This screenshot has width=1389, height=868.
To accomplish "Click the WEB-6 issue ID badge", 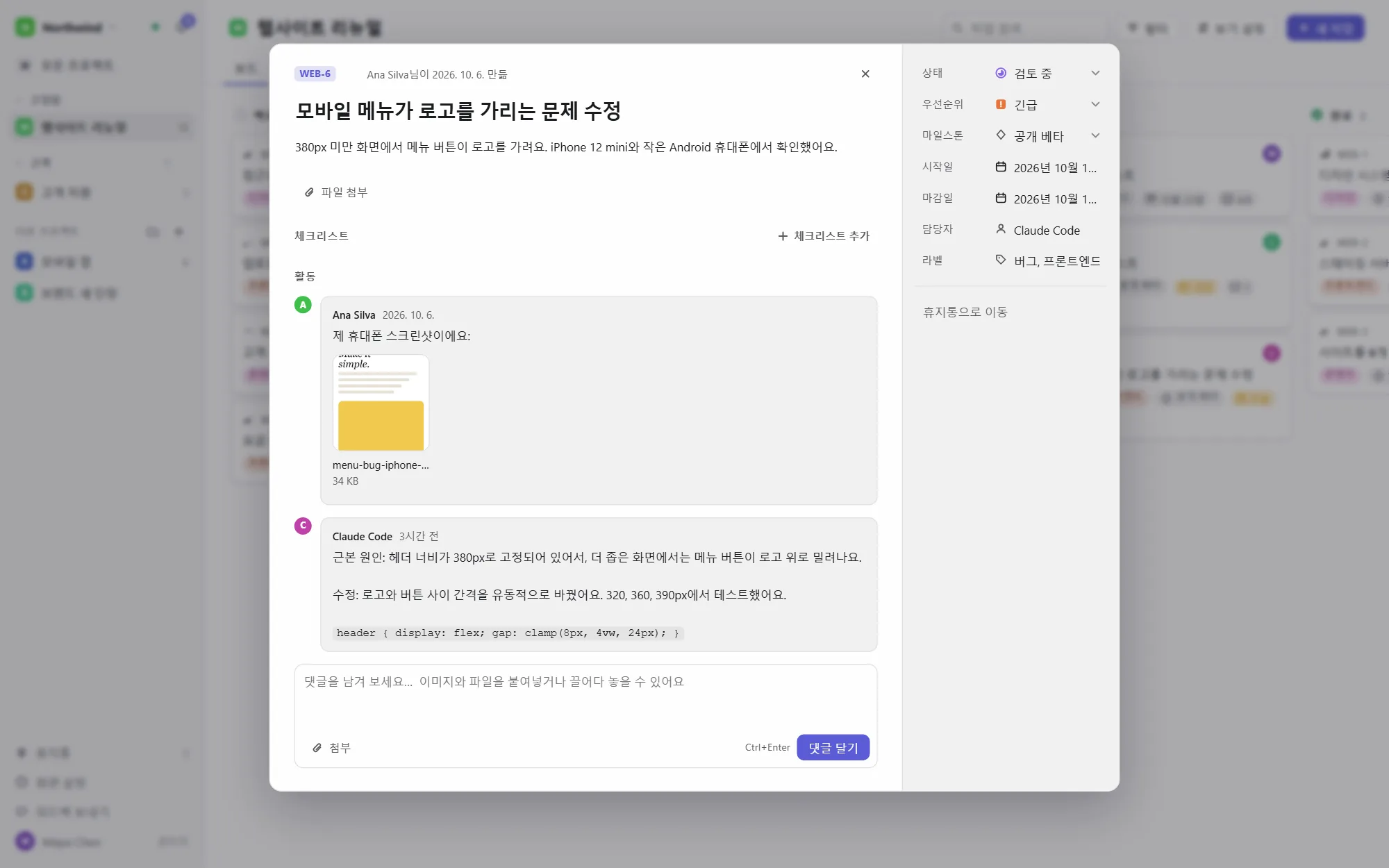I will 315,74.
